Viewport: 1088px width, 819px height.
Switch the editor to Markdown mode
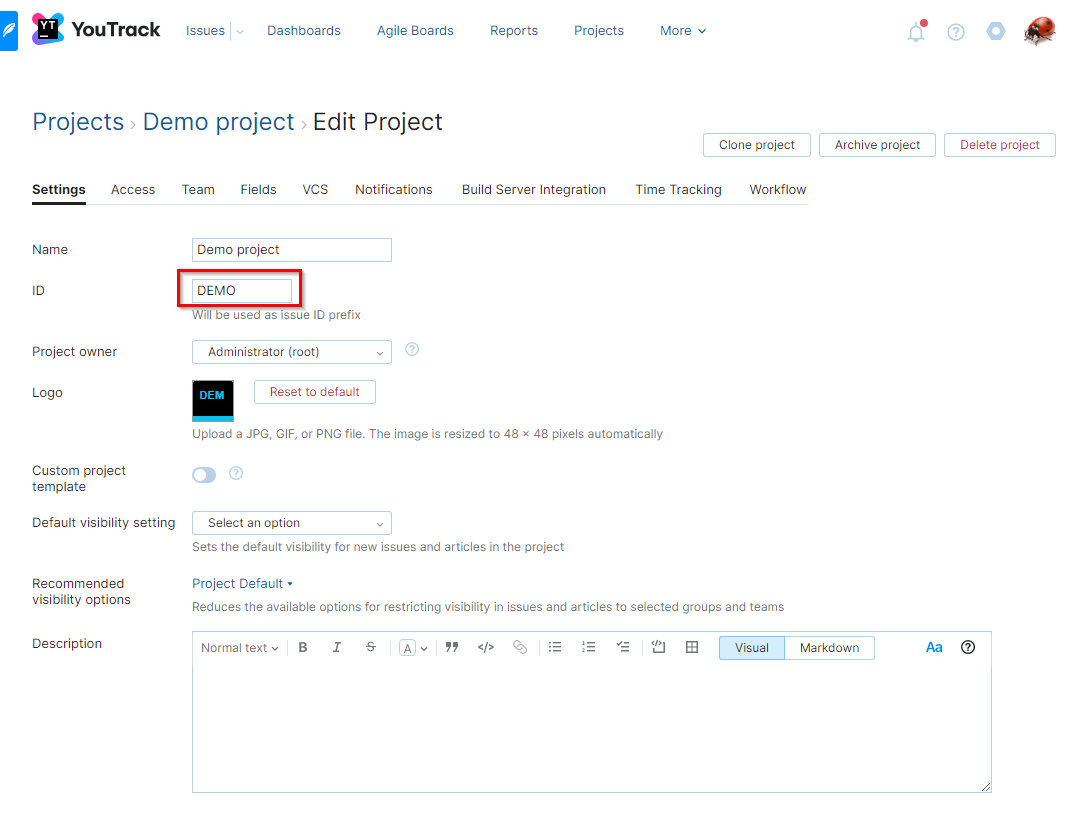click(829, 647)
